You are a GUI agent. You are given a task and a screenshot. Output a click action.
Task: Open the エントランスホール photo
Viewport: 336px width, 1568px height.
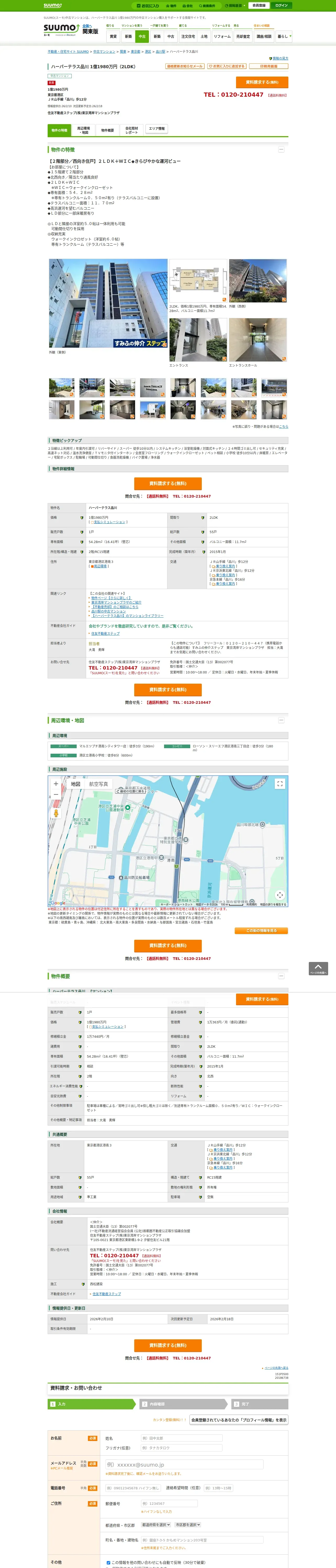tap(258, 340)
